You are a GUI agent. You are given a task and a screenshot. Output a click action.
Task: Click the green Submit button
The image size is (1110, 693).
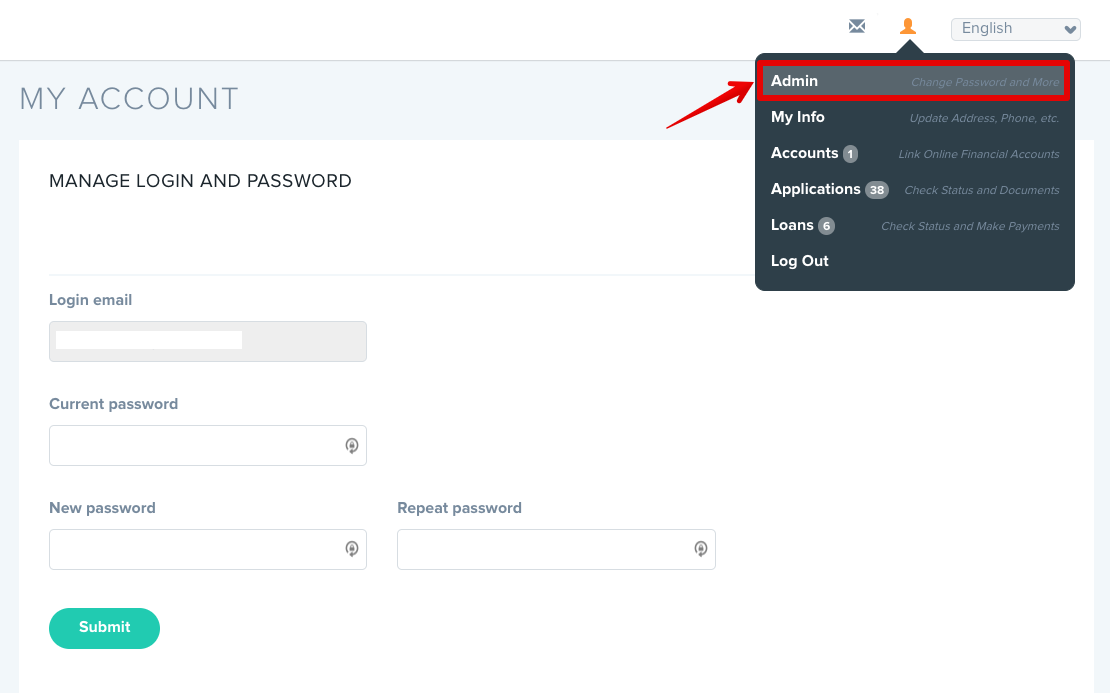click(x=104, y=628)
